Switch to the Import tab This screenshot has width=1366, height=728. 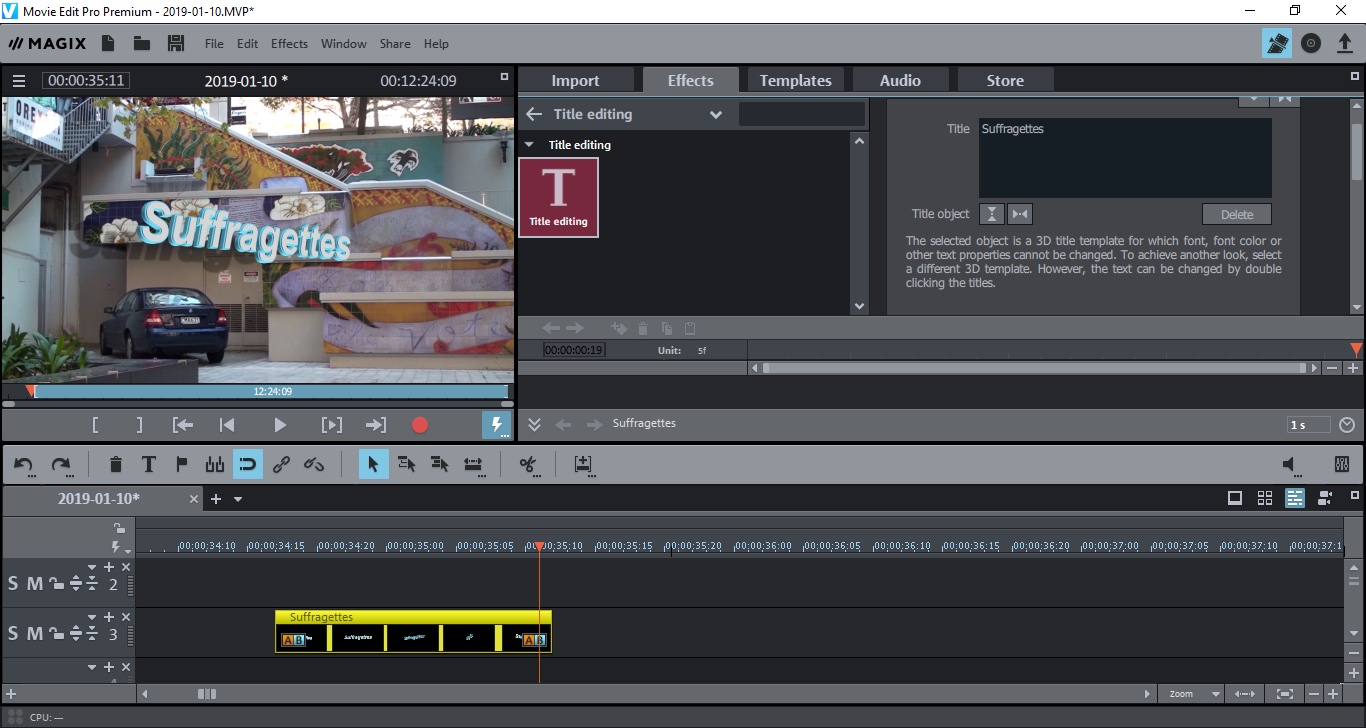(x=576, y=81)
